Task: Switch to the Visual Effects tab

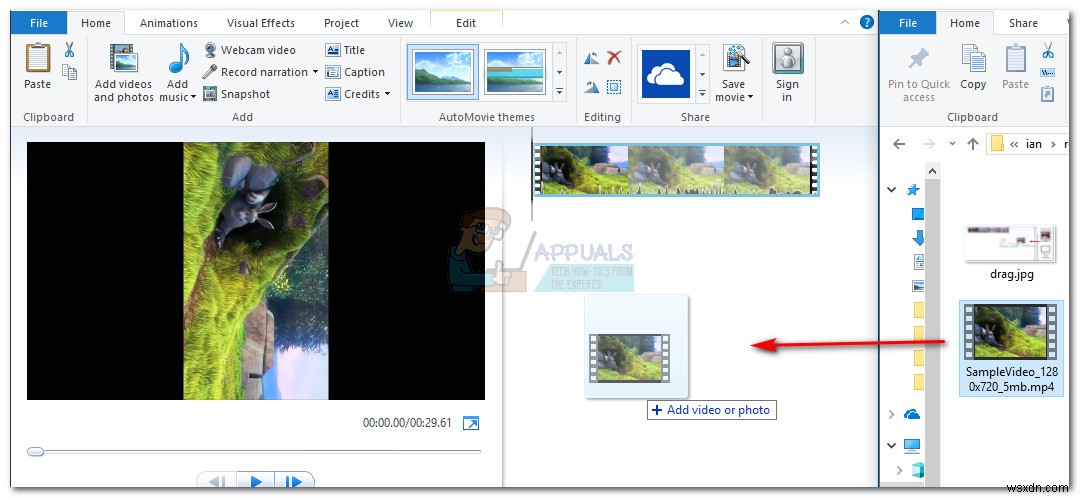Action: coord(260,23)
